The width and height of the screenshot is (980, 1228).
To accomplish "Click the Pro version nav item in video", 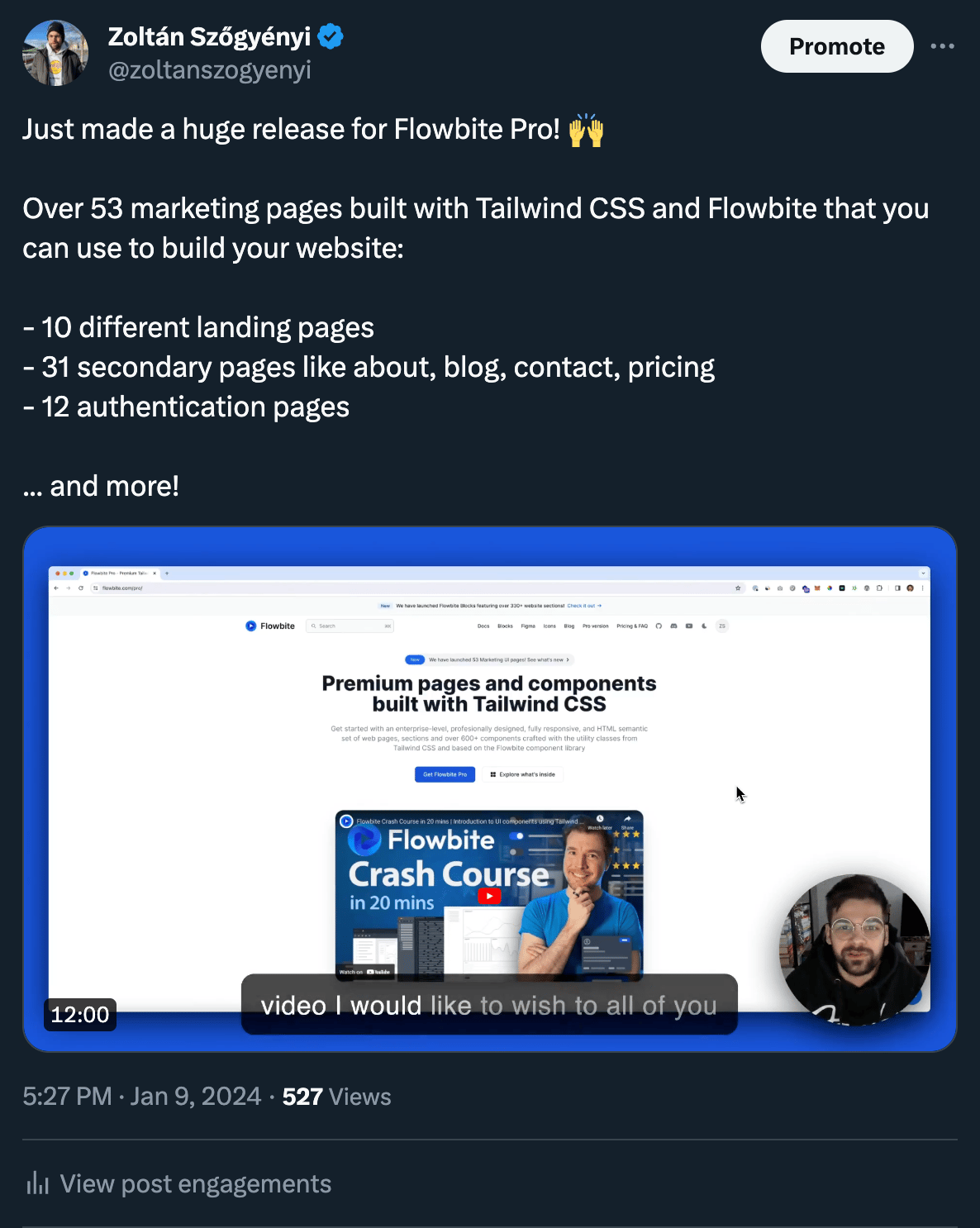I will point(595,626).
